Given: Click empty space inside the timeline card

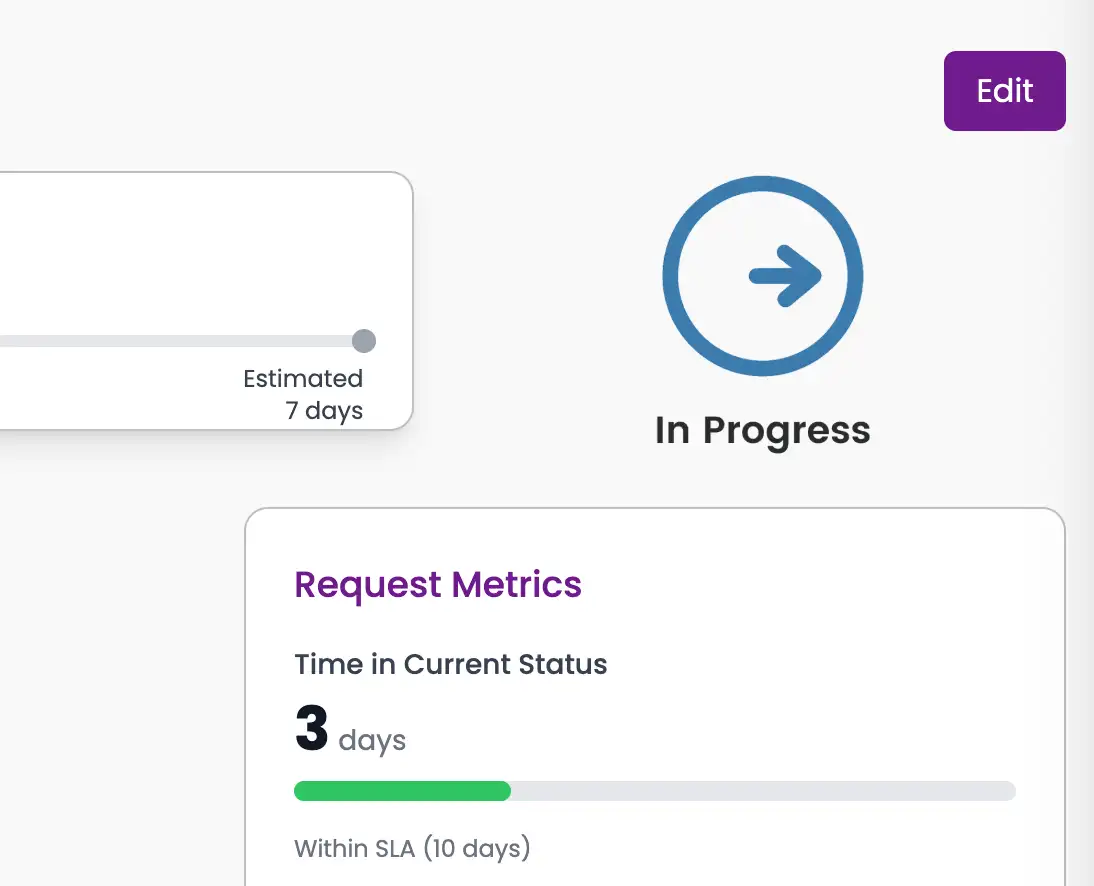Looking at the screenshot, I should (200, 250).
